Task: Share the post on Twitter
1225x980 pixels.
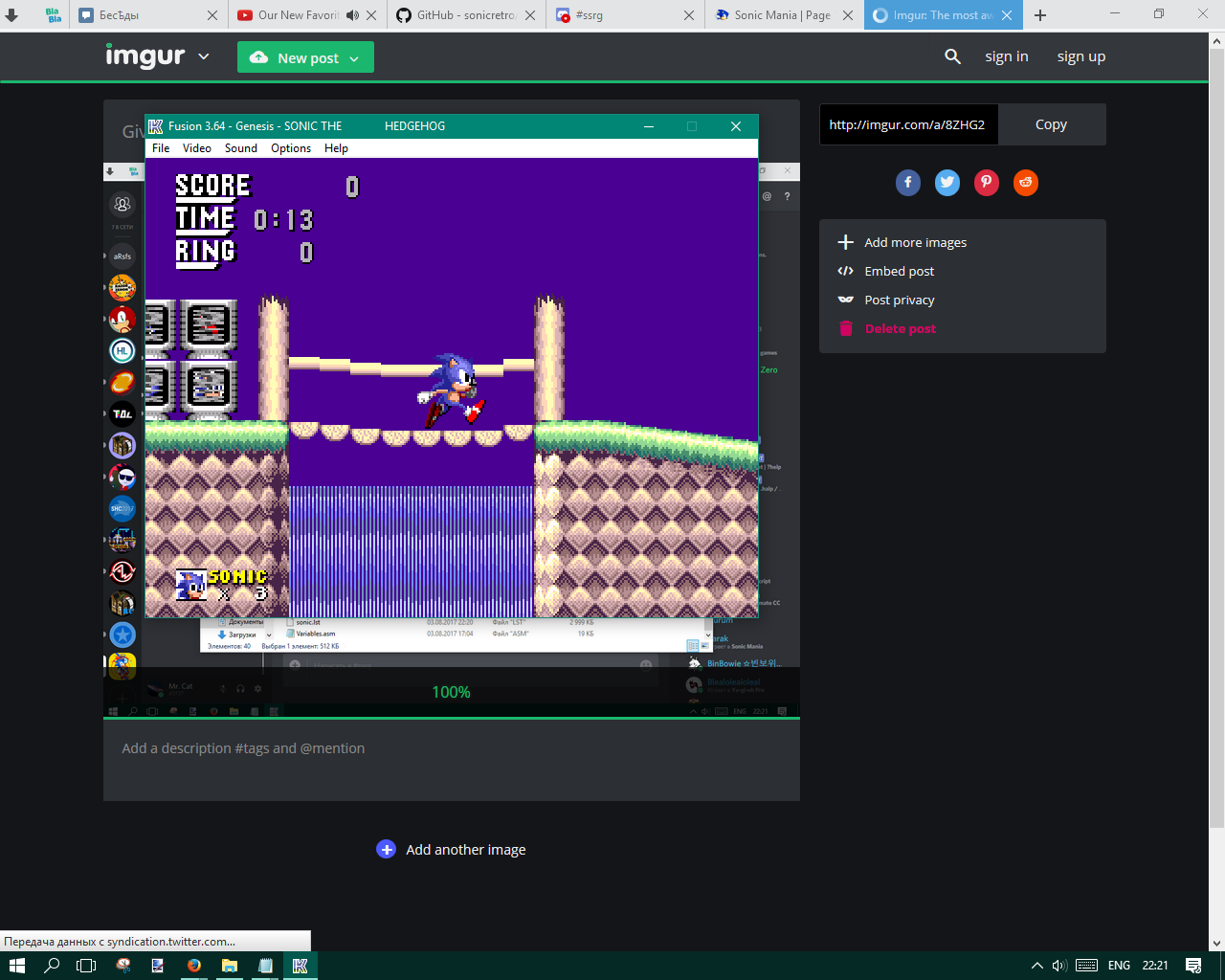Action: point(947,183)
